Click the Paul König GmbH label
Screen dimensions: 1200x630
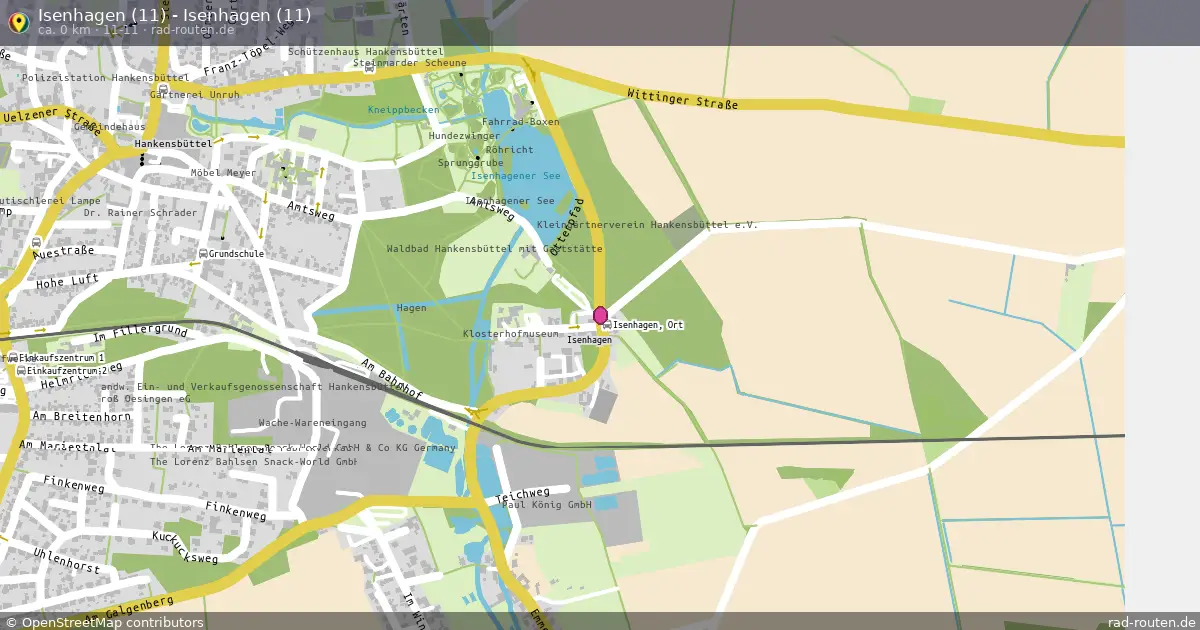[x=547, y=506]
